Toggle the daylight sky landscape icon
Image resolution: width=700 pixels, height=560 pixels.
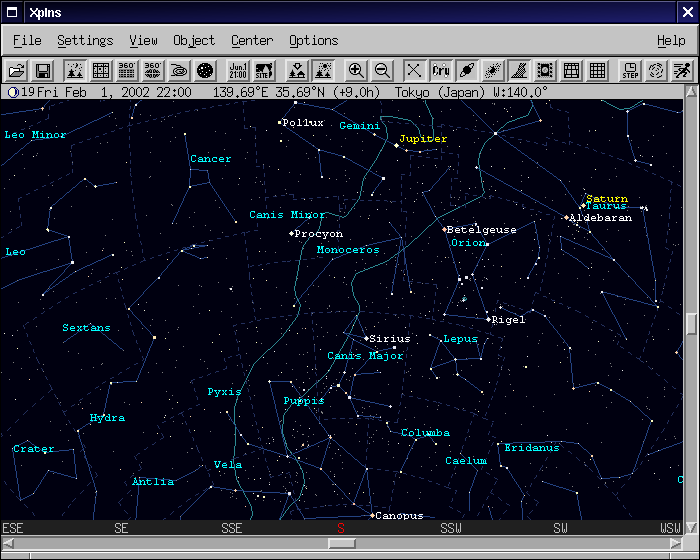click(323, 71)
